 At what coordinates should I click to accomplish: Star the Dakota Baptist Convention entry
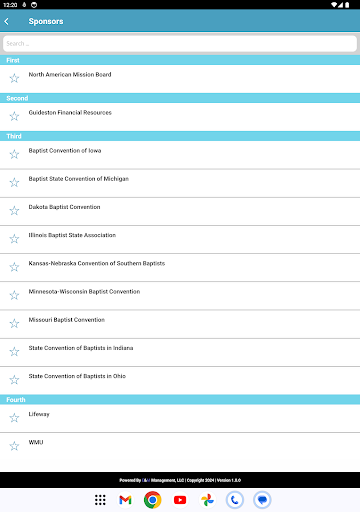[x=14, y=211]
